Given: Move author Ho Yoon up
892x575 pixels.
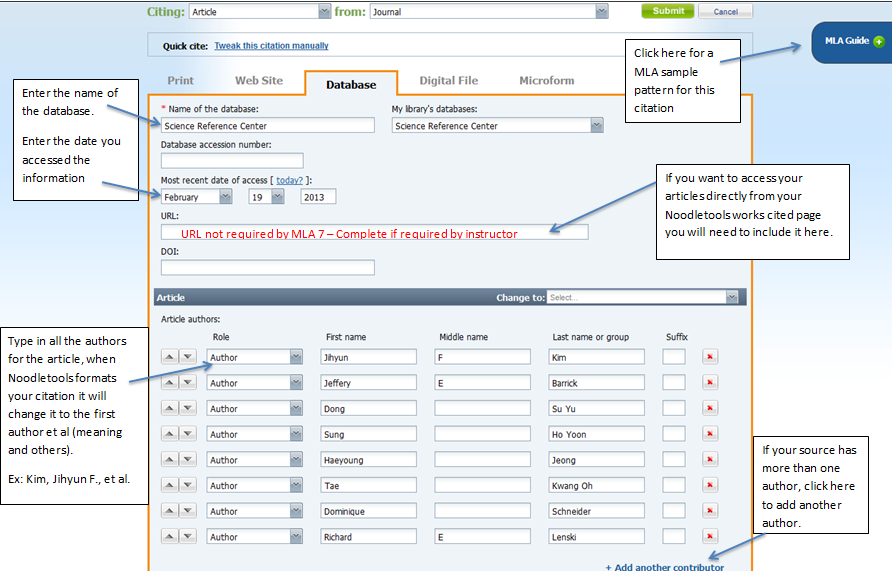Looking at the screenshot, I should [170, 434].
